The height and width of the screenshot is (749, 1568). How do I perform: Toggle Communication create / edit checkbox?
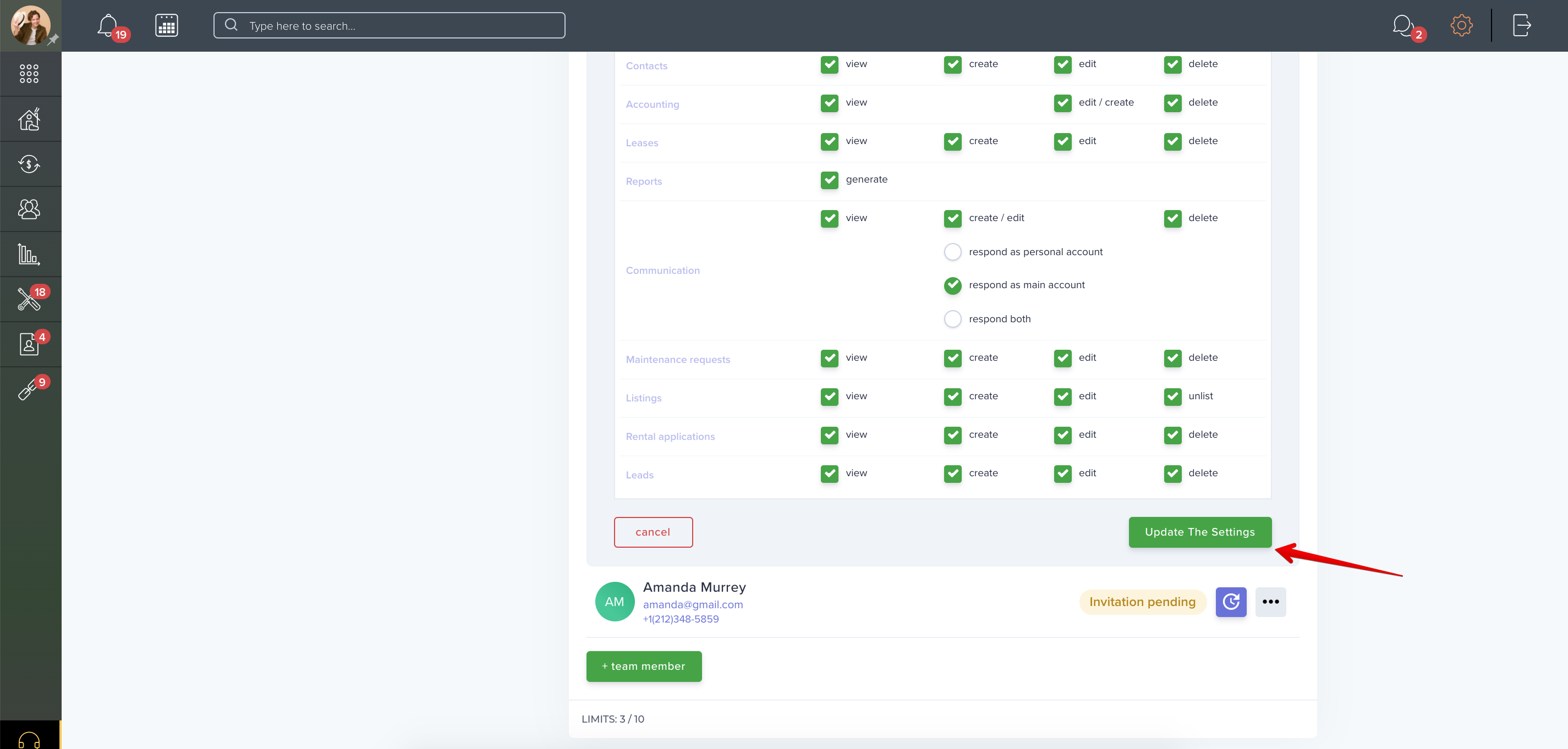click(952, 218)
